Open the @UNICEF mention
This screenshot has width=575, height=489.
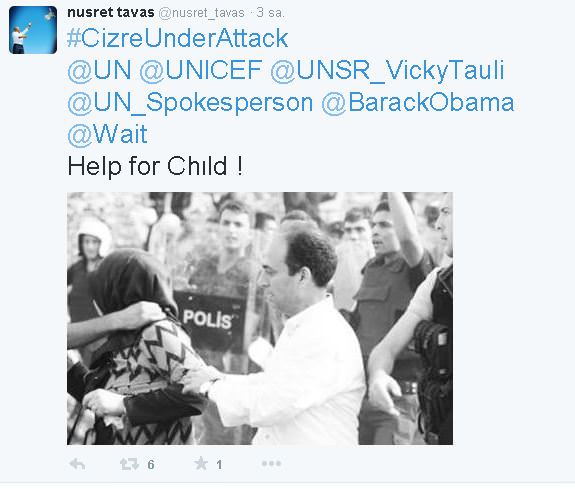(x=201, y=70)
